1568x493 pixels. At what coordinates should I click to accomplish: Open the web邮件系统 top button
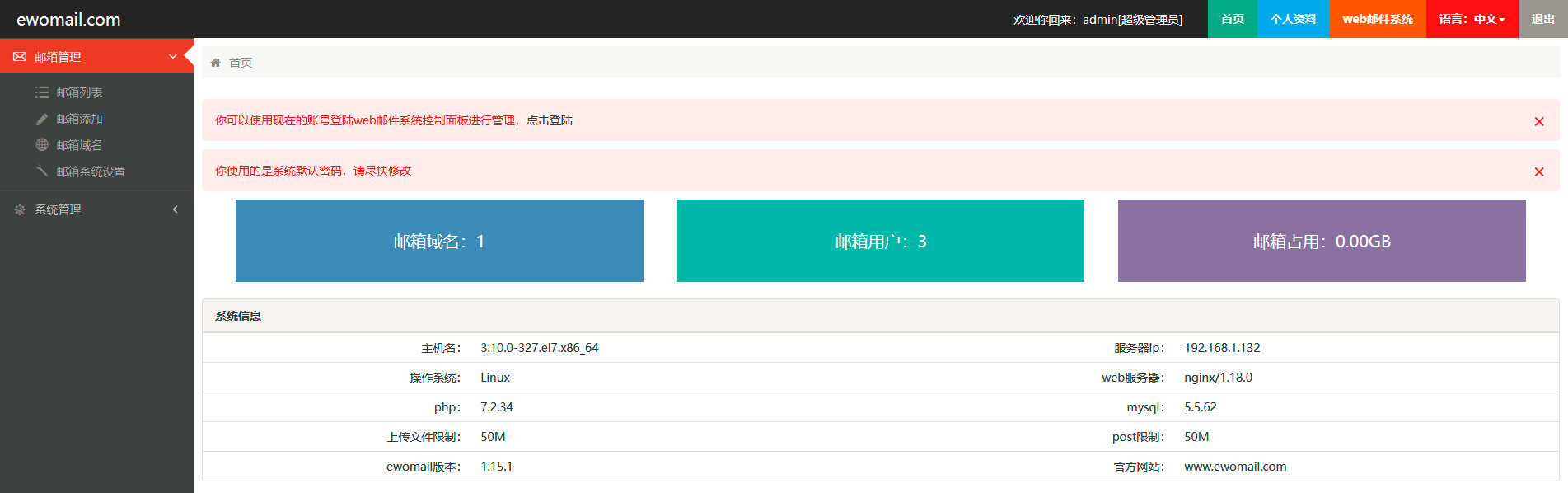pos(1378,19)
